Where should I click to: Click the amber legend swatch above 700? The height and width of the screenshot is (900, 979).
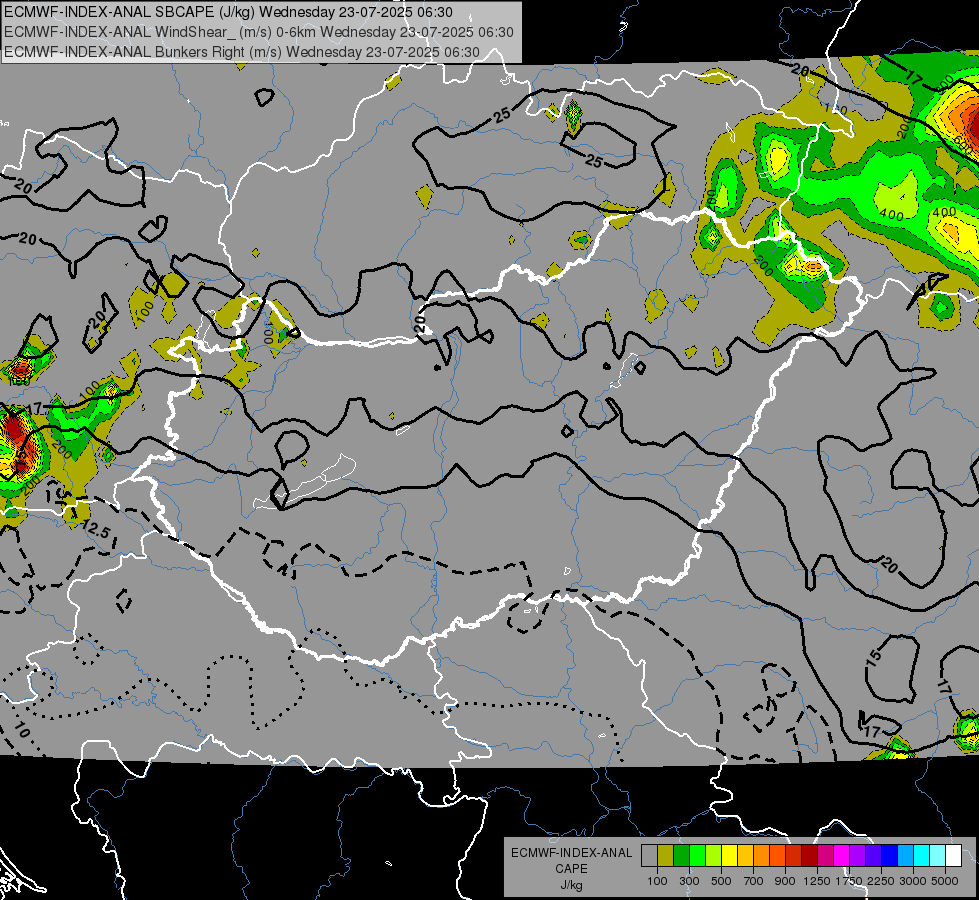point(745,856)
